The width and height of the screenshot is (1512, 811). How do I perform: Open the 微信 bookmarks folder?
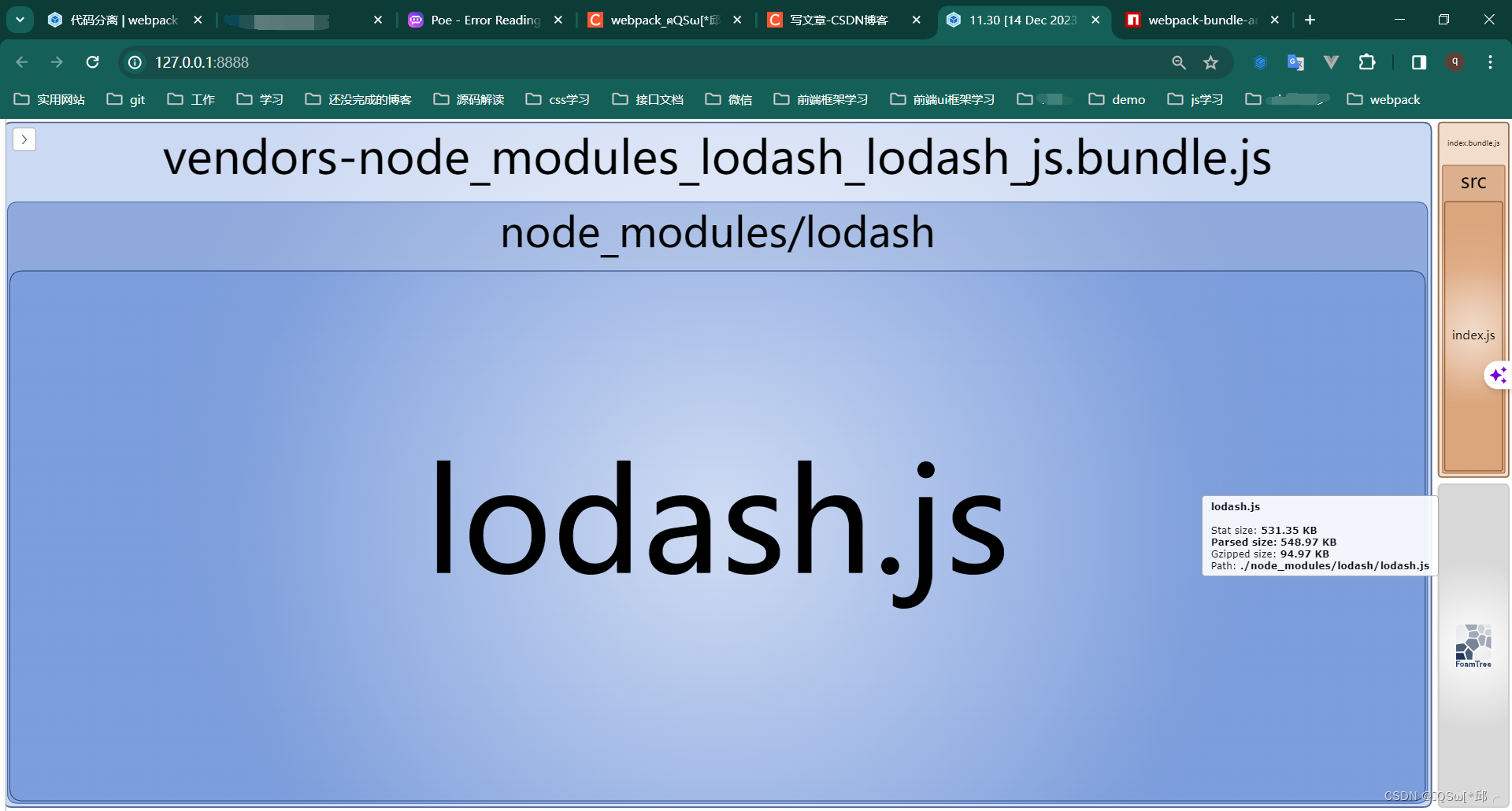tap(728, 99)
